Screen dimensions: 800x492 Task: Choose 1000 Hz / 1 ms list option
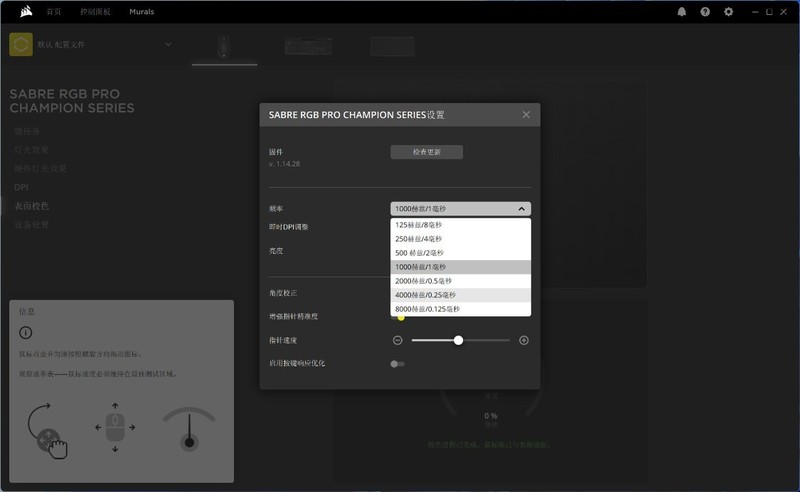click(461, 267)
